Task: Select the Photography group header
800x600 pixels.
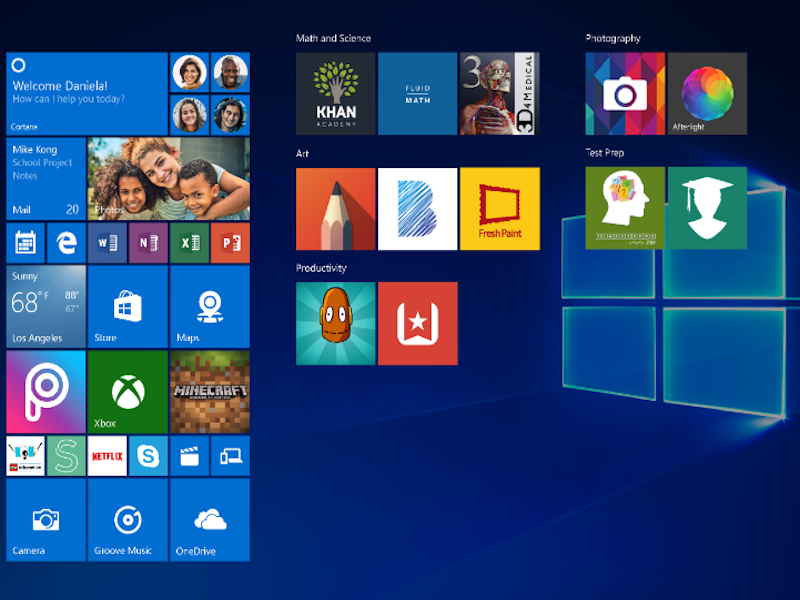Action: pos(613,38)
